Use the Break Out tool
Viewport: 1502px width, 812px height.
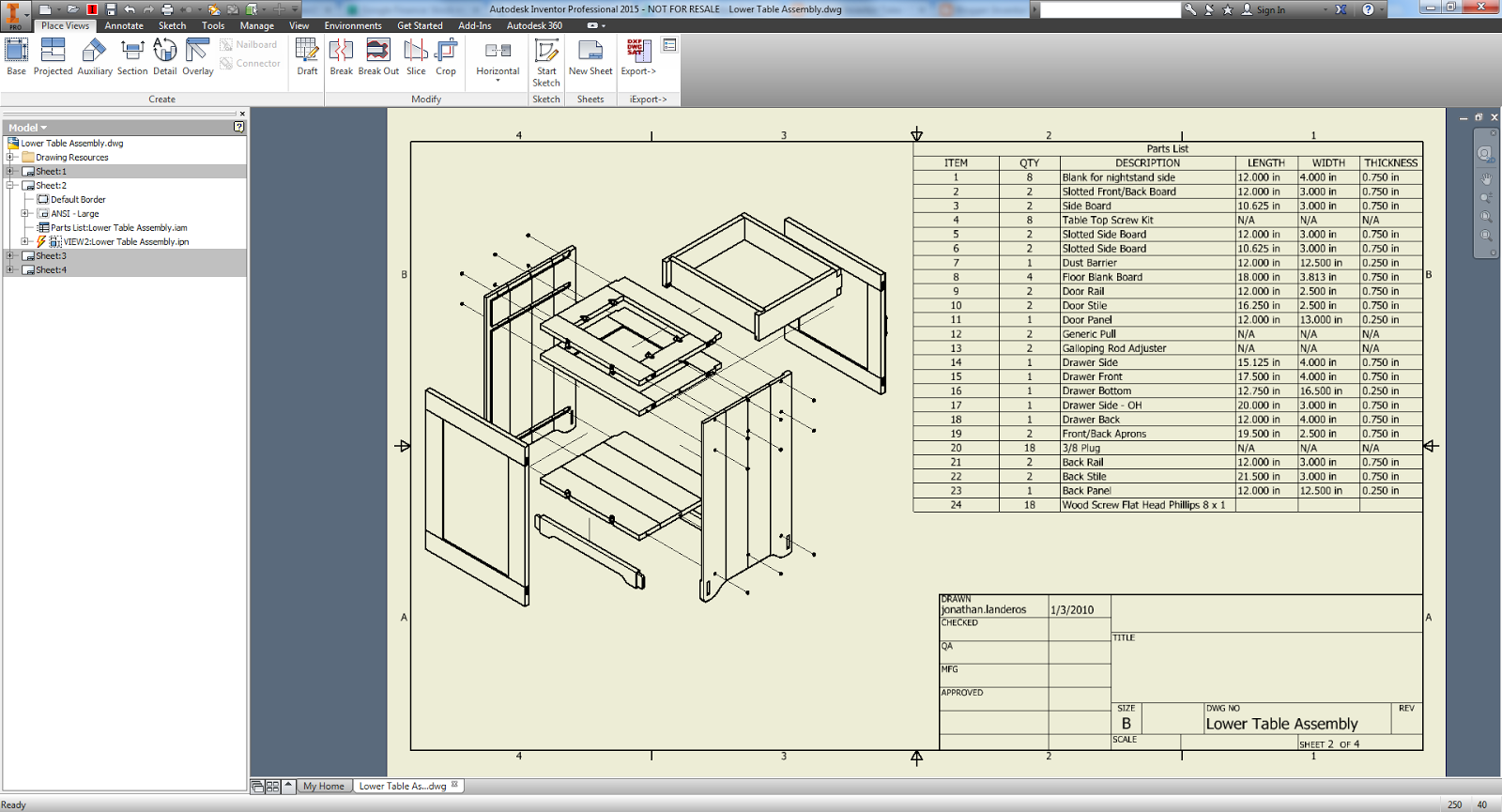(378, 57)
